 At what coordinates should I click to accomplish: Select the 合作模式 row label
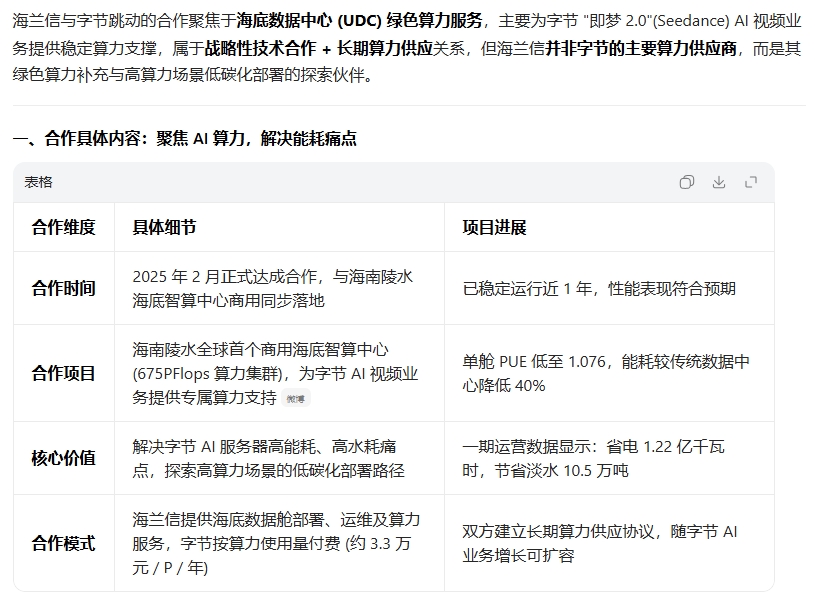tap(63, 543)
